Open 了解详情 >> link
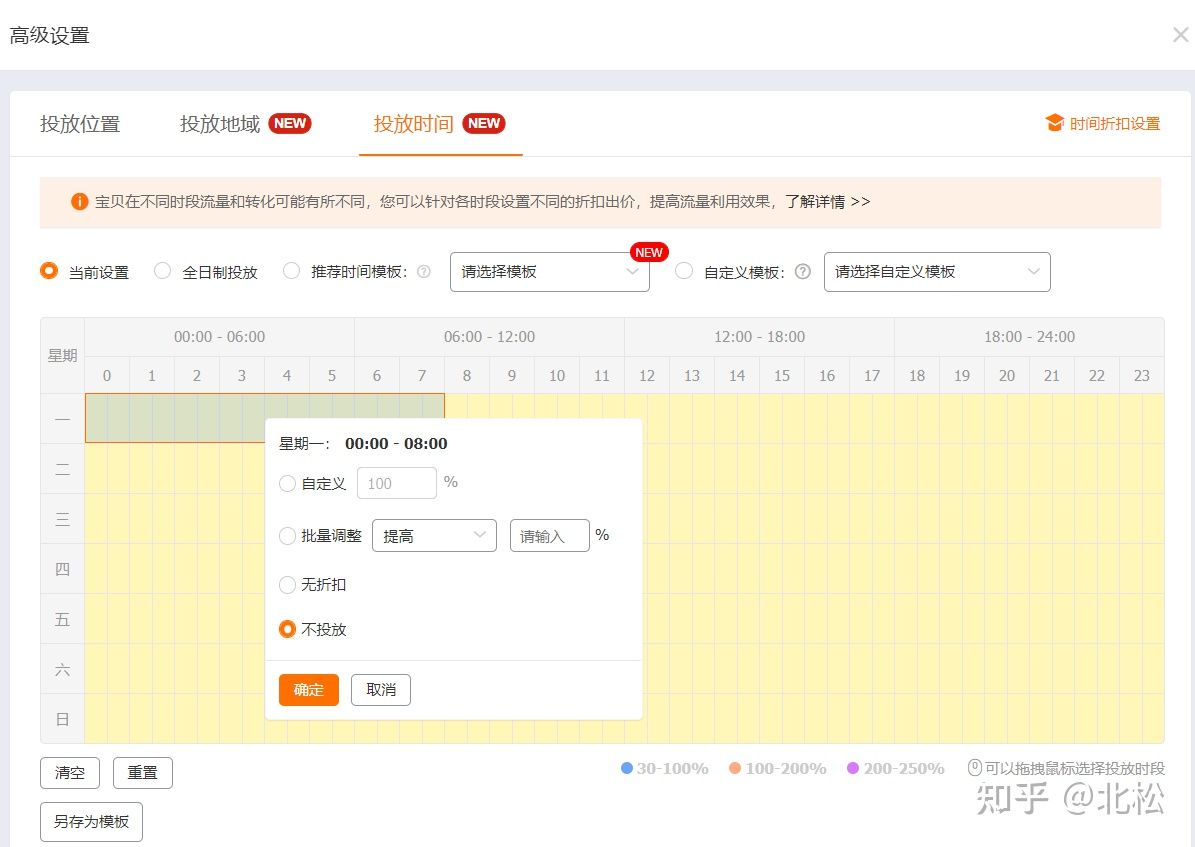The height and width of the screenshot is (847, 1195). (828, 201)
